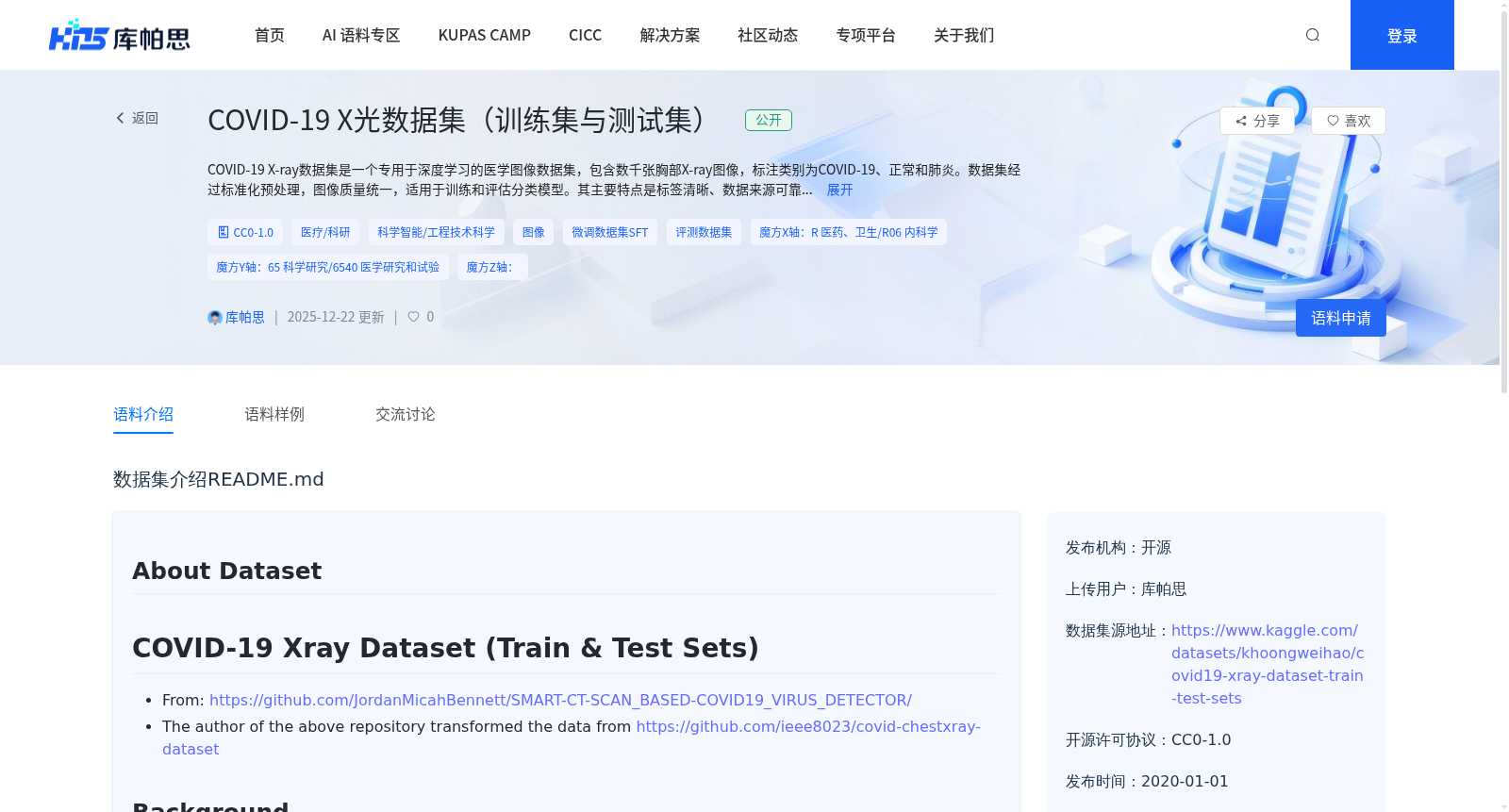Go to the CICC nav item
Screen dimensions: 1509x812
point(585,35)
